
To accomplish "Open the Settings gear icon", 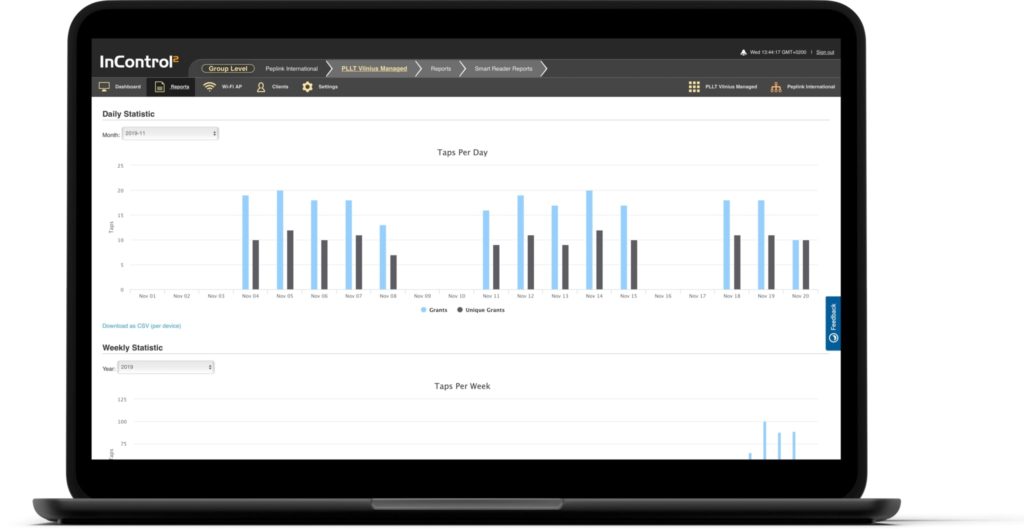I will pyautogui.click(x=308, y=87).
